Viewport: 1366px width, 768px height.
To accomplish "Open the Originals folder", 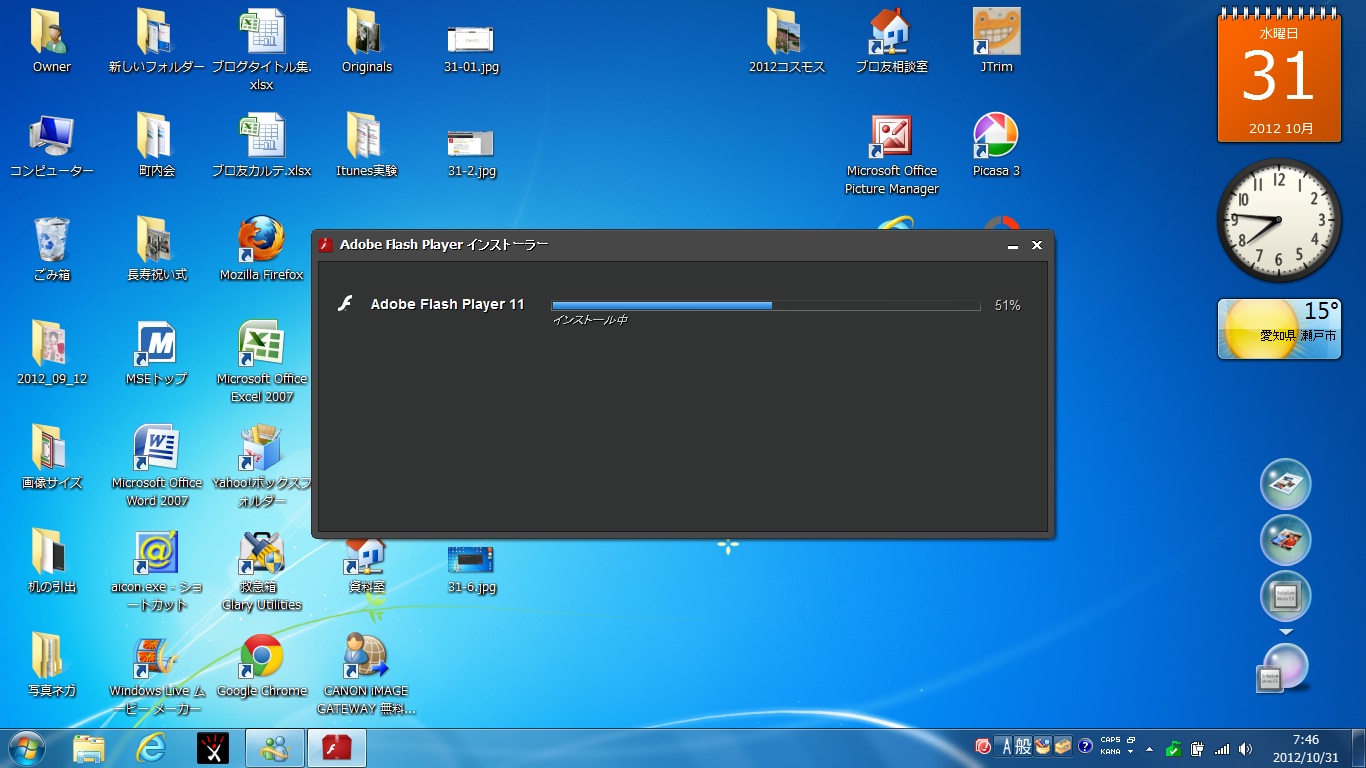I will [x=367, y=42].
